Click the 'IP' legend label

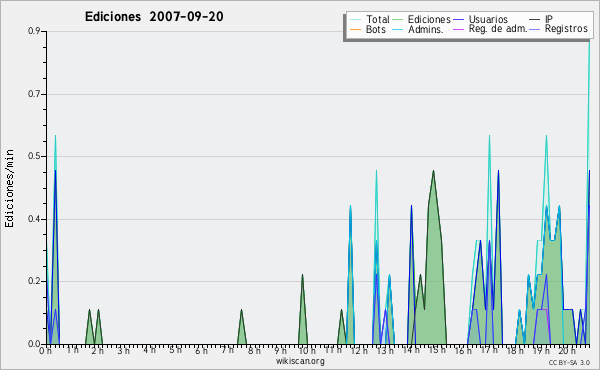tap(549, 19)
